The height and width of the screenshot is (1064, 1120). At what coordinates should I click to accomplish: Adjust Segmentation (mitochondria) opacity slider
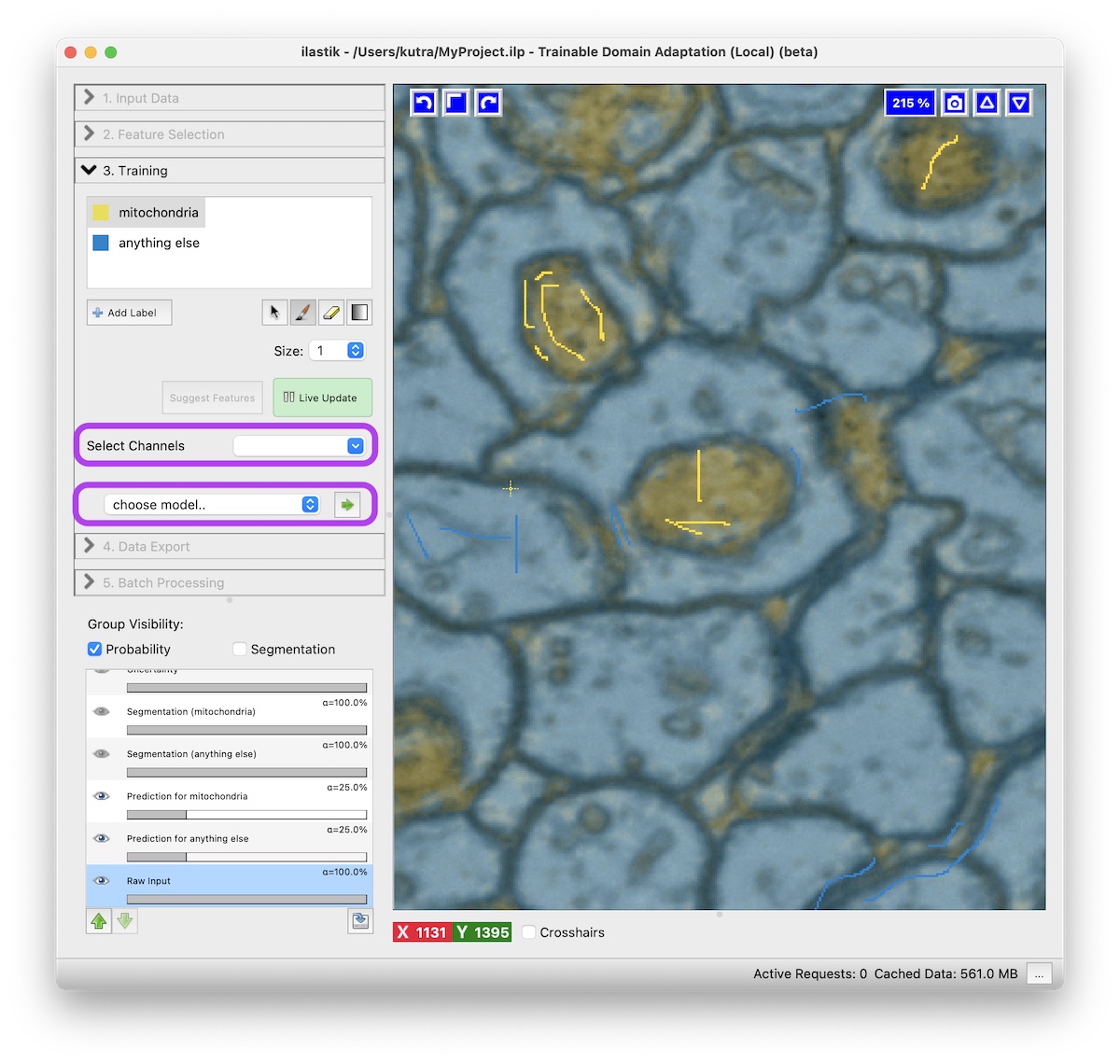tap(246, 730)
